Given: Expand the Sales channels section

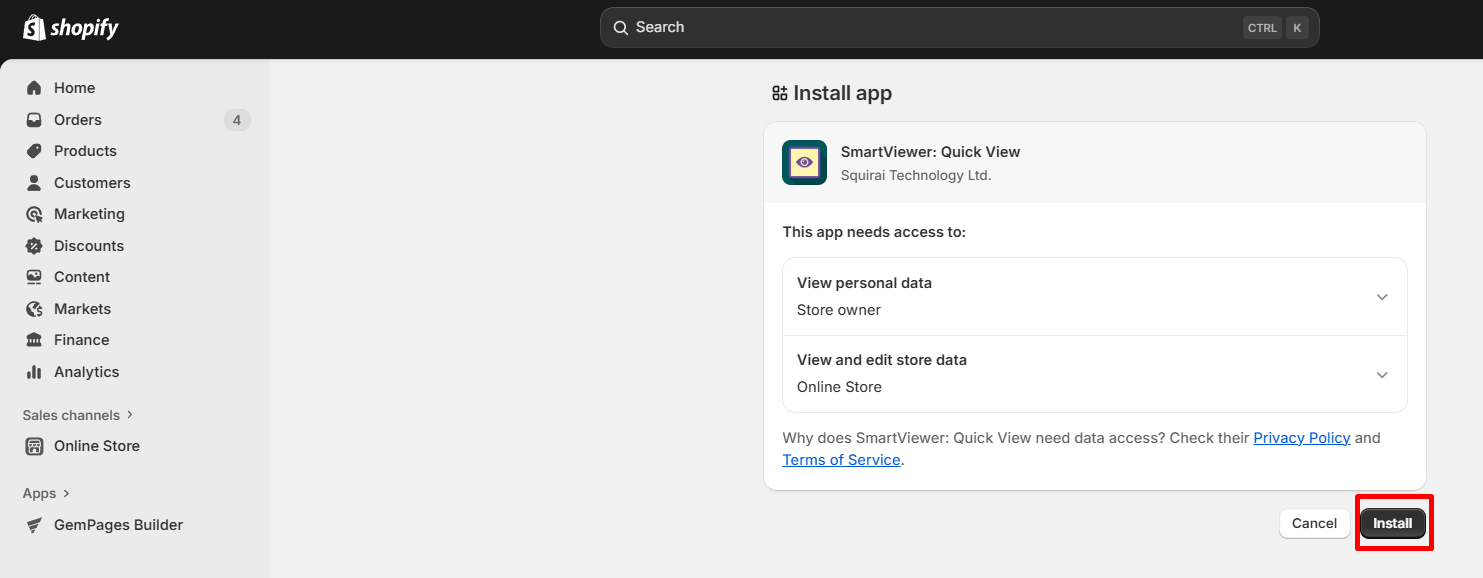Looking at the screenshot, I should 78,415.
